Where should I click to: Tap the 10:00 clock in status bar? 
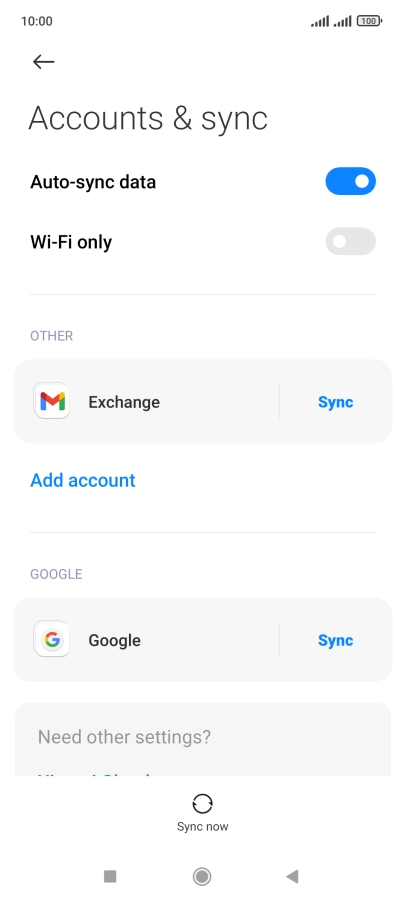pyautogui.click(x=37, y=21)
